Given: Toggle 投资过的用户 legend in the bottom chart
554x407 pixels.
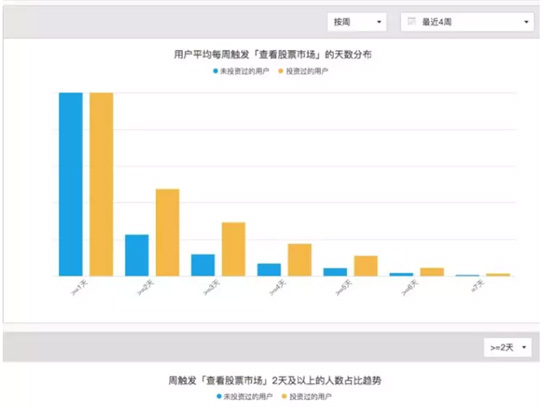Looking at the screenshot, I should tap(307, 397).
